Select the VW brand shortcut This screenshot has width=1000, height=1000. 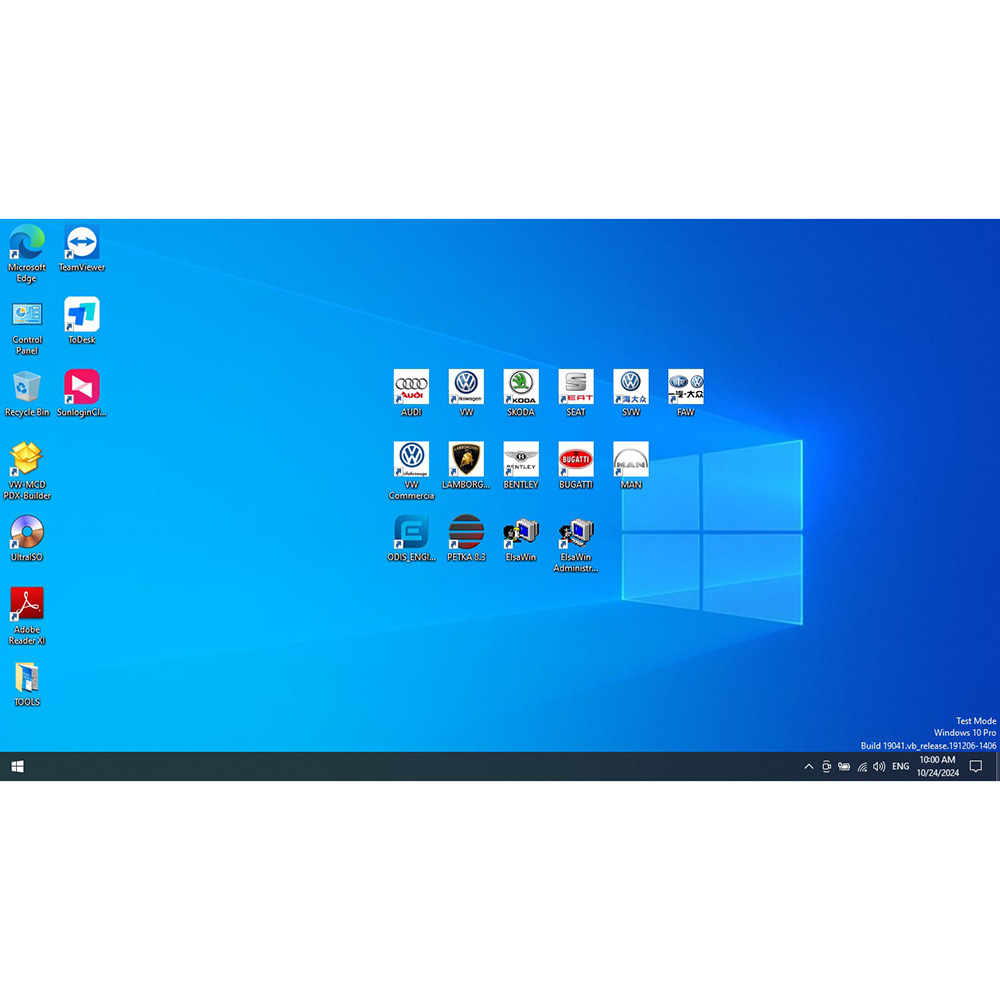click(466, 393)
